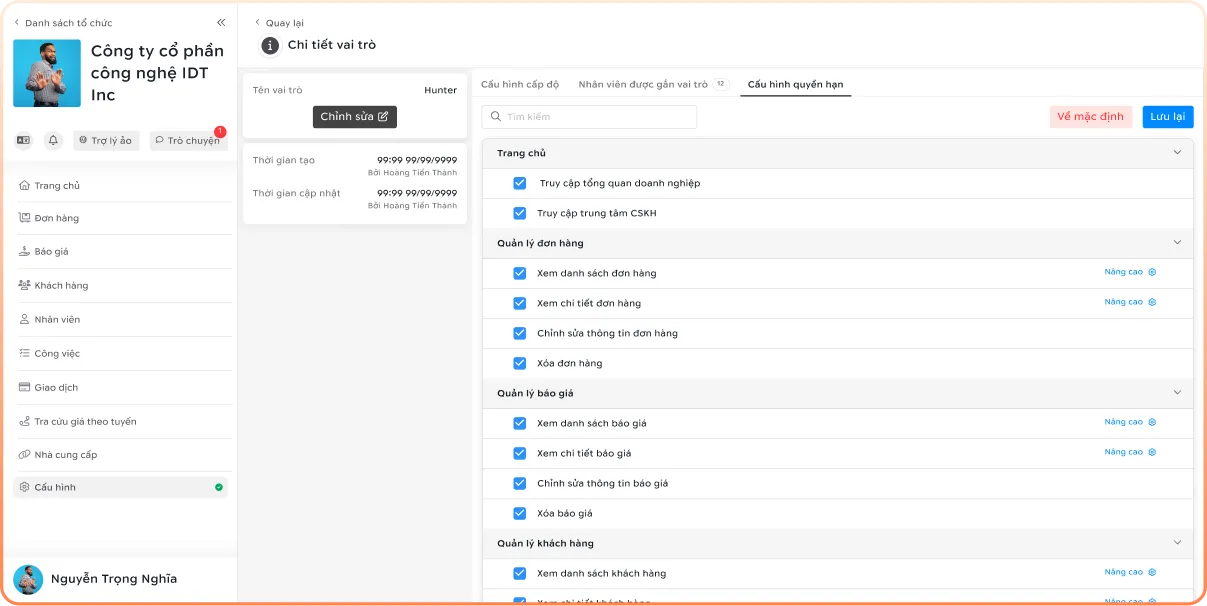
Task: Open the notification bell icon
Action: 53,141
